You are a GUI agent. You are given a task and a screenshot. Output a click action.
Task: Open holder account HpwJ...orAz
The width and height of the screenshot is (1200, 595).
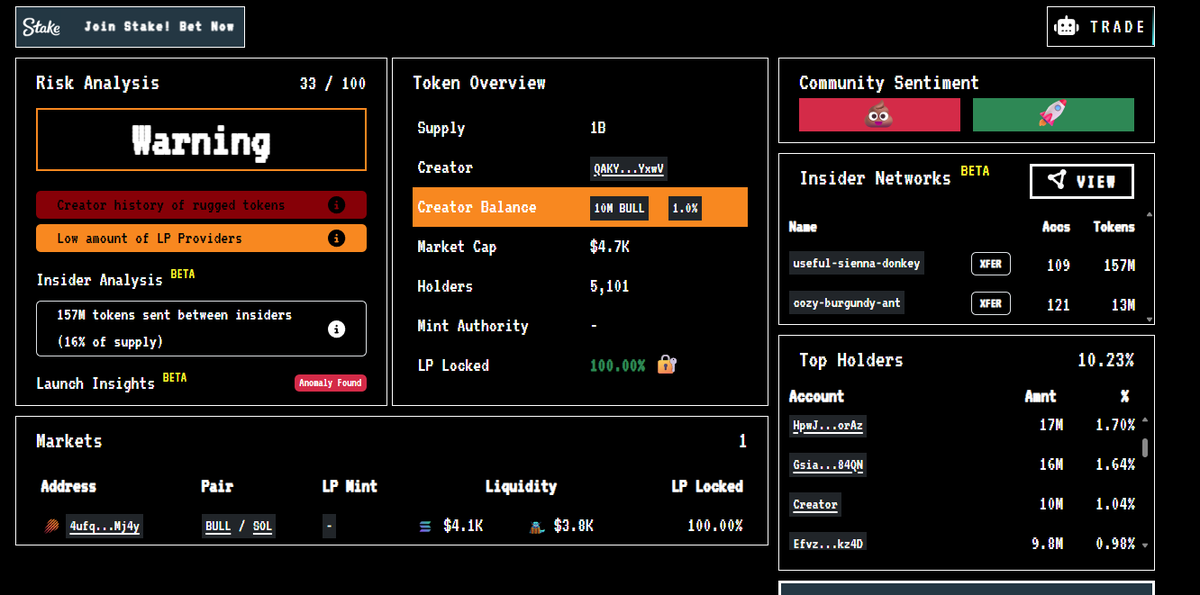(x=827, y=425)
